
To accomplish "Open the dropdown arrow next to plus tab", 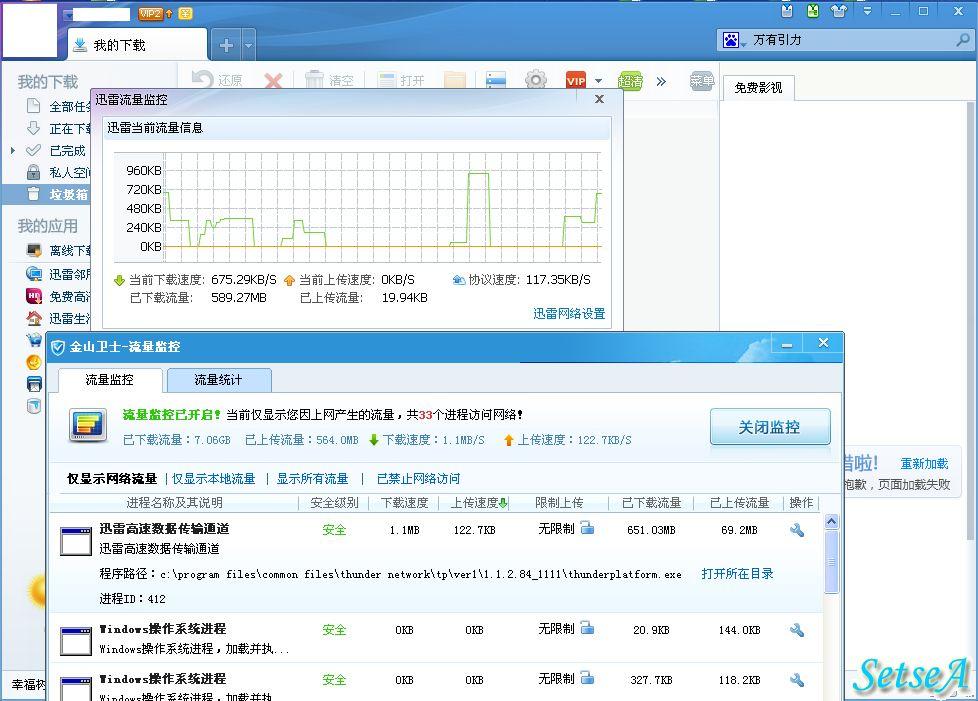I will [248, 45].
